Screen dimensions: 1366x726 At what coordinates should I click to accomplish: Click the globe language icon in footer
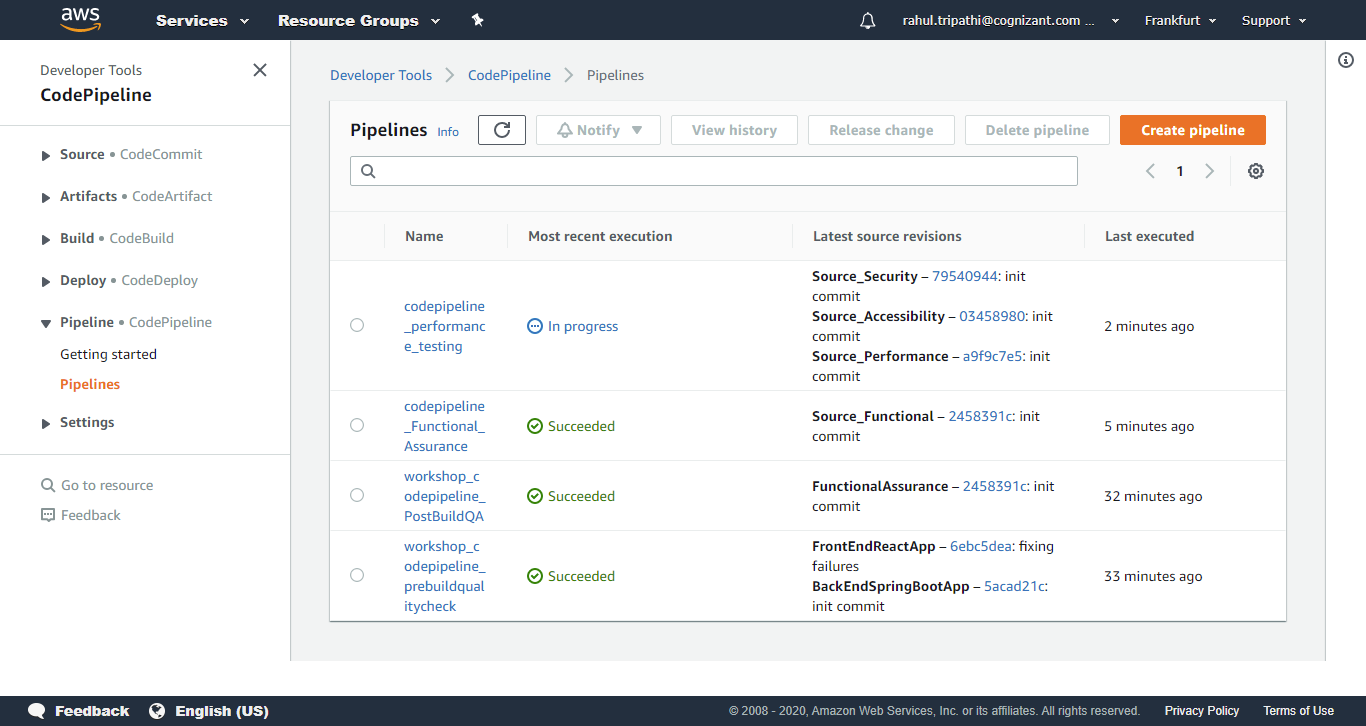157,711
